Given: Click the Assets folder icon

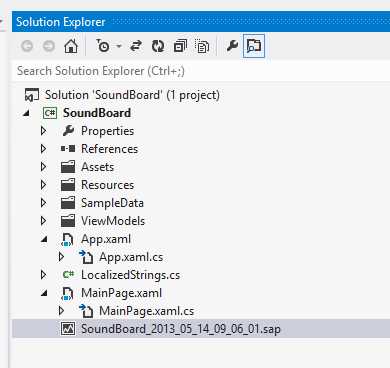Looking at the screenshot, I should pos(68,167).
